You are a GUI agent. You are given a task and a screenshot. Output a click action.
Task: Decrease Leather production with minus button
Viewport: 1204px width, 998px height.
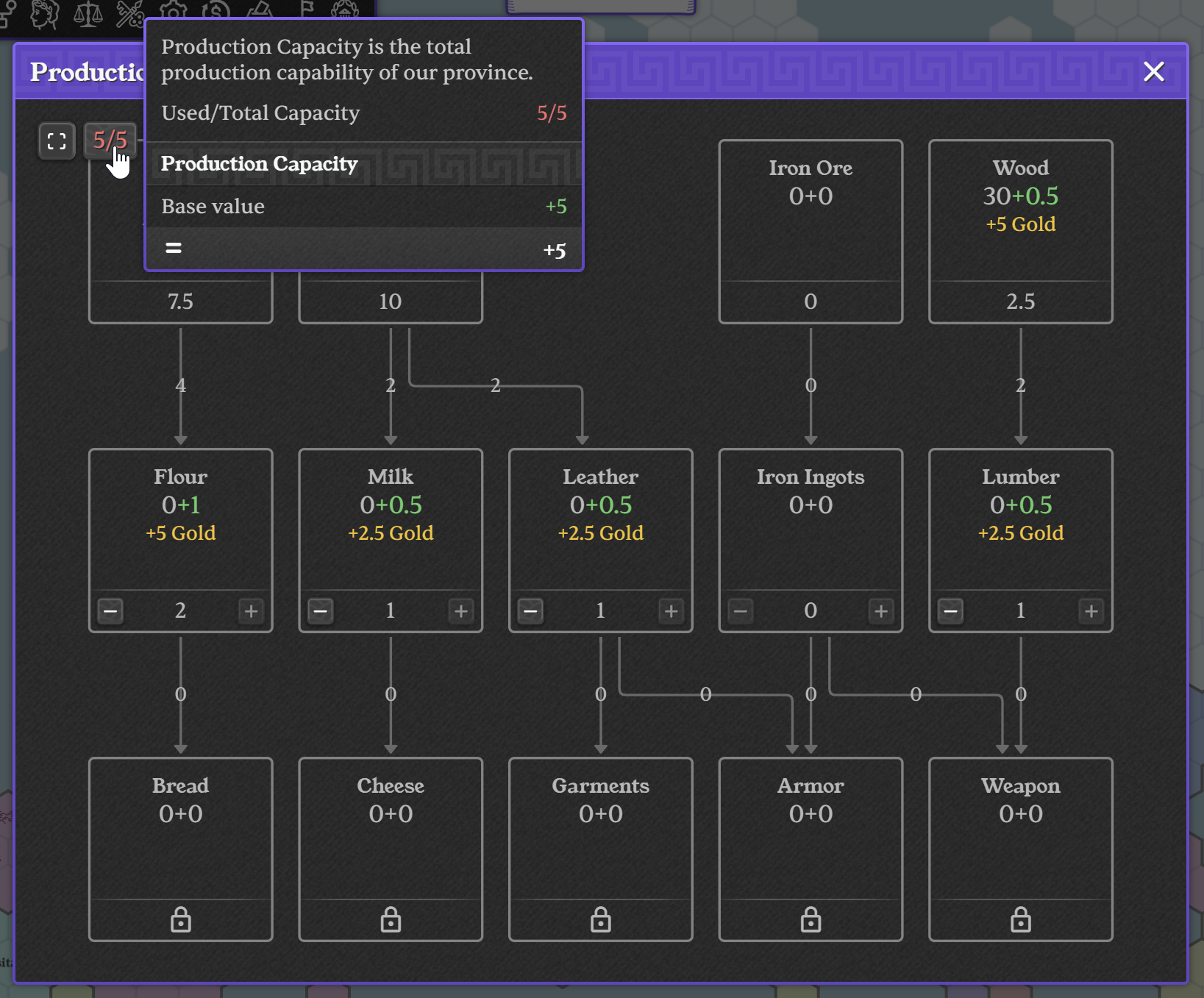point(531,610)
